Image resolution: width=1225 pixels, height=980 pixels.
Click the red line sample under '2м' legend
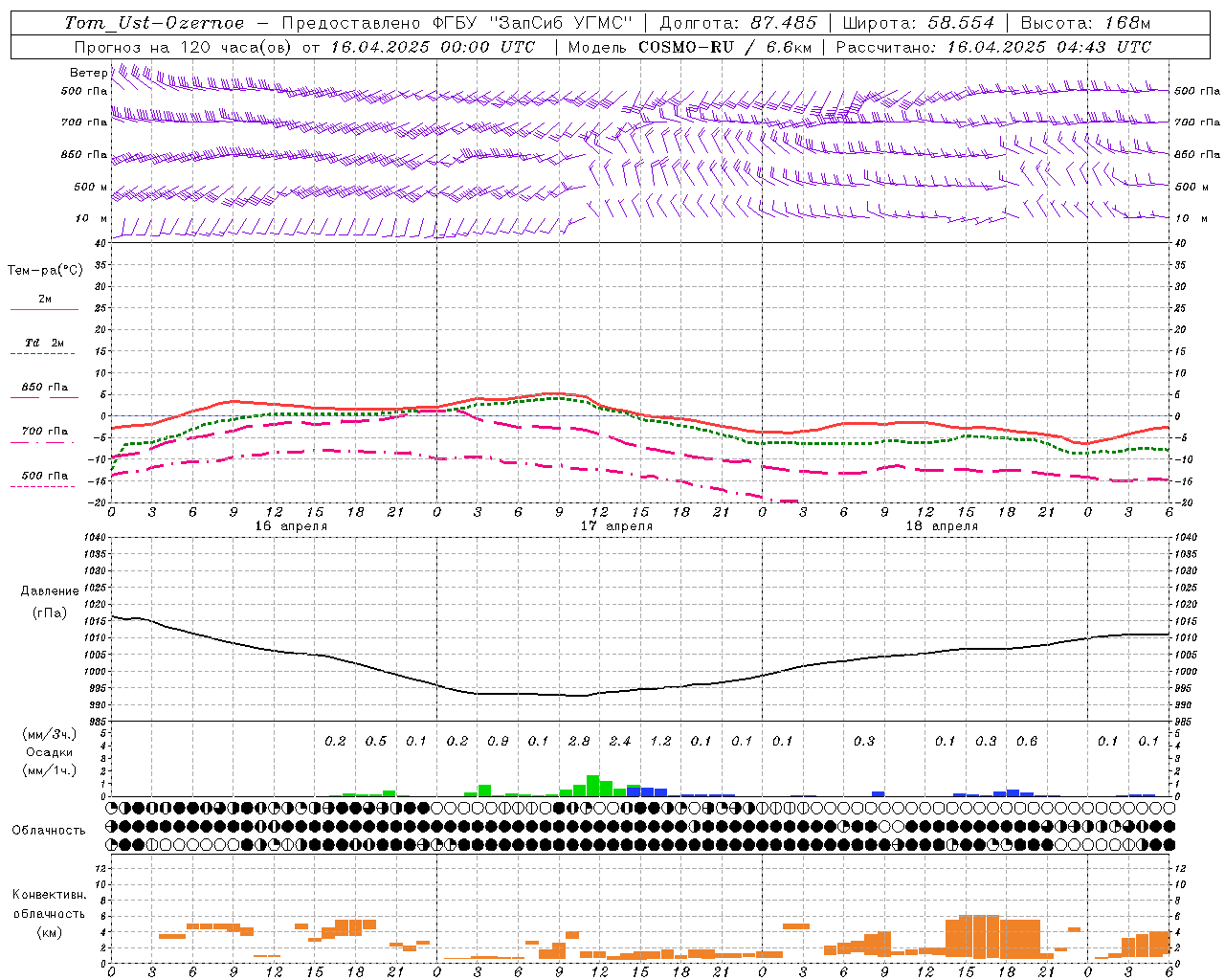click(x=44, y=309)
